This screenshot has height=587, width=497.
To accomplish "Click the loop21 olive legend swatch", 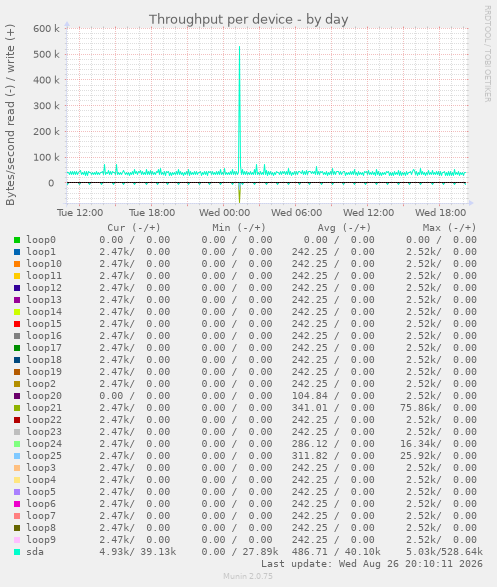I will coord(17,408).
